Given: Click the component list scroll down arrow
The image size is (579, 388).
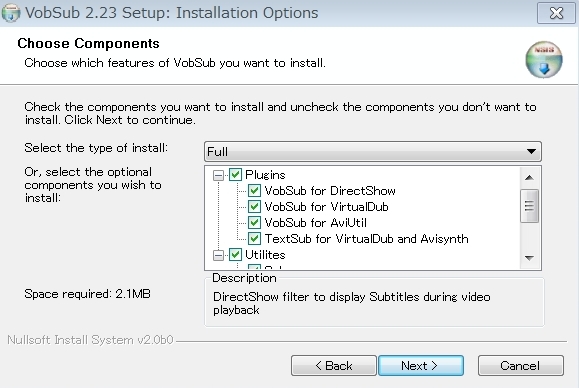Looking at the screenshot, I should coord(529,258).
